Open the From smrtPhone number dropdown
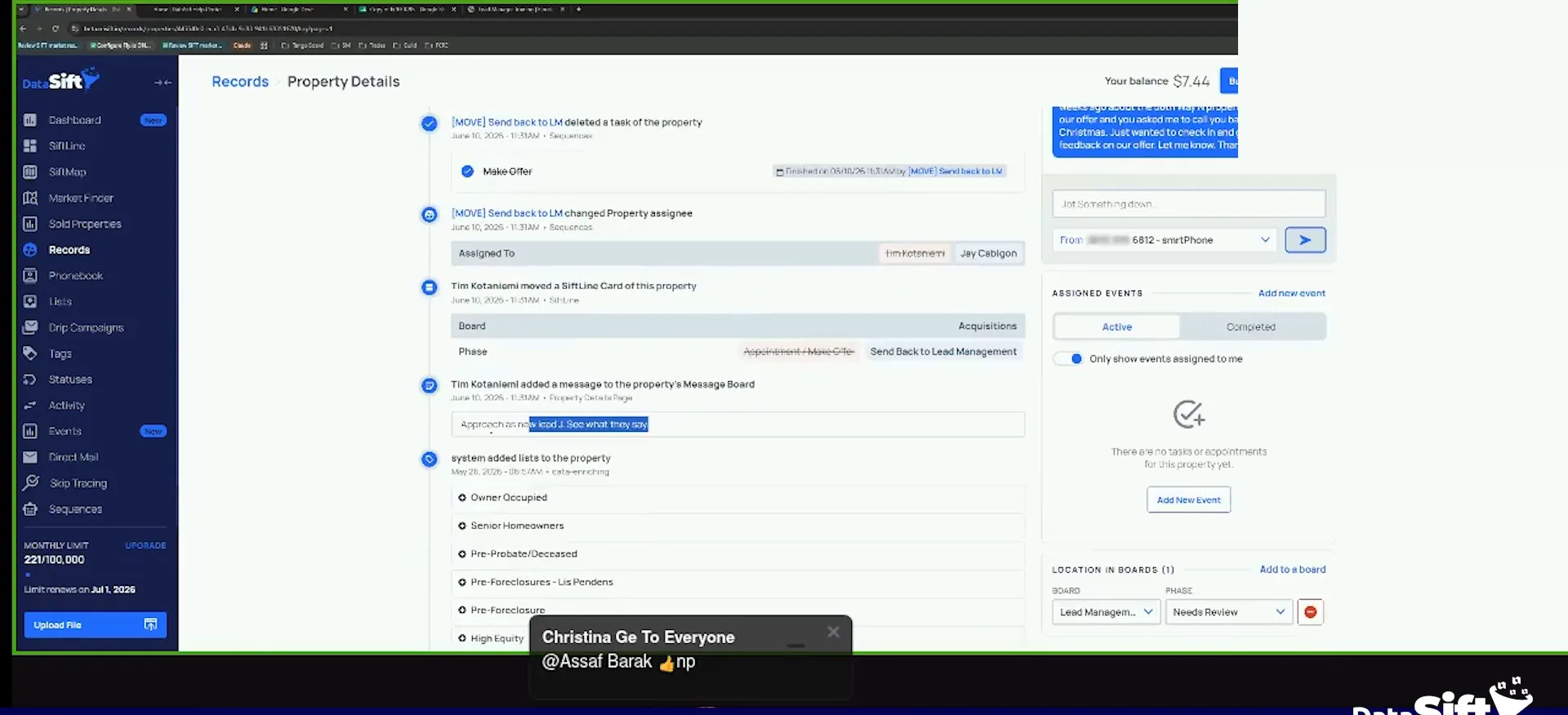The width and height of the screenshot is (1568, 715). 1164,240
